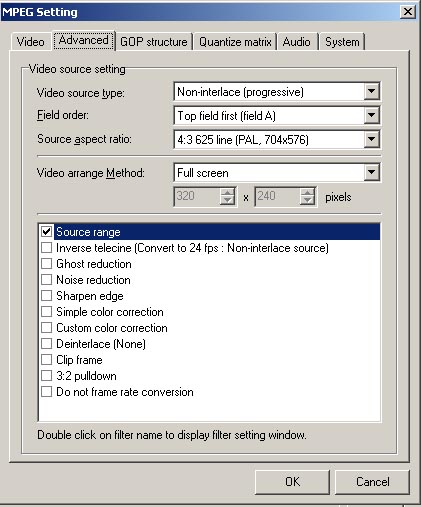Tick the Ghost reduction checkbox
Screen dimensions: 421x507
46,264
